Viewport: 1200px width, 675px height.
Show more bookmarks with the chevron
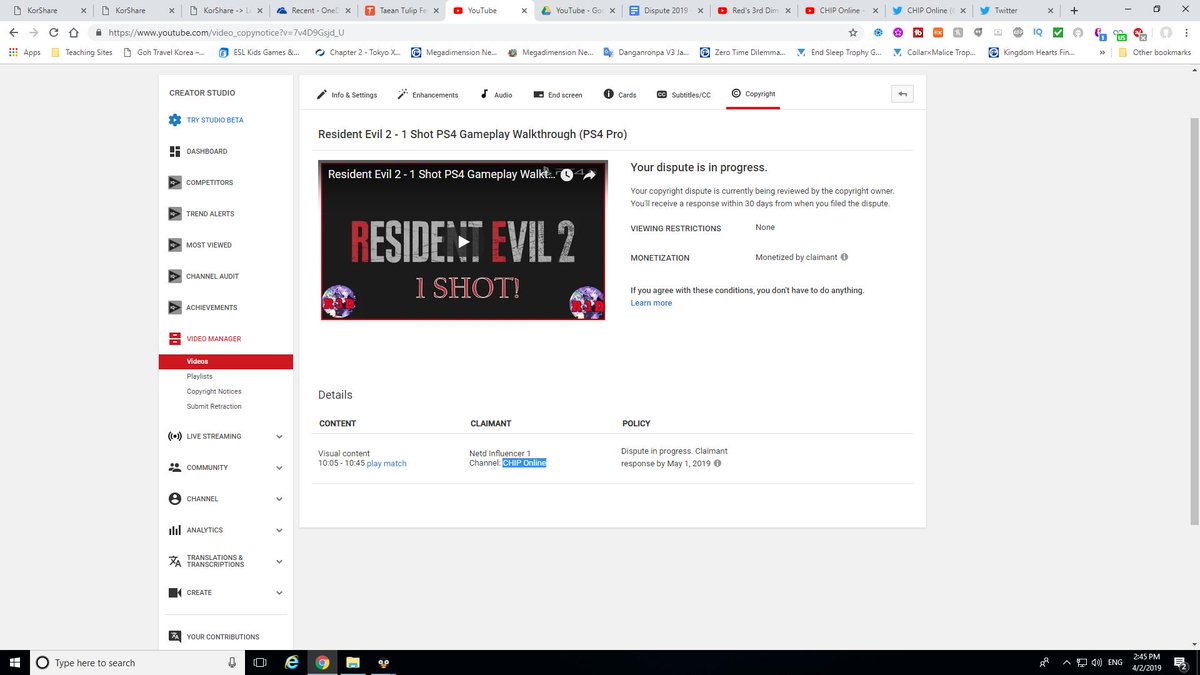pos(1102,52)
